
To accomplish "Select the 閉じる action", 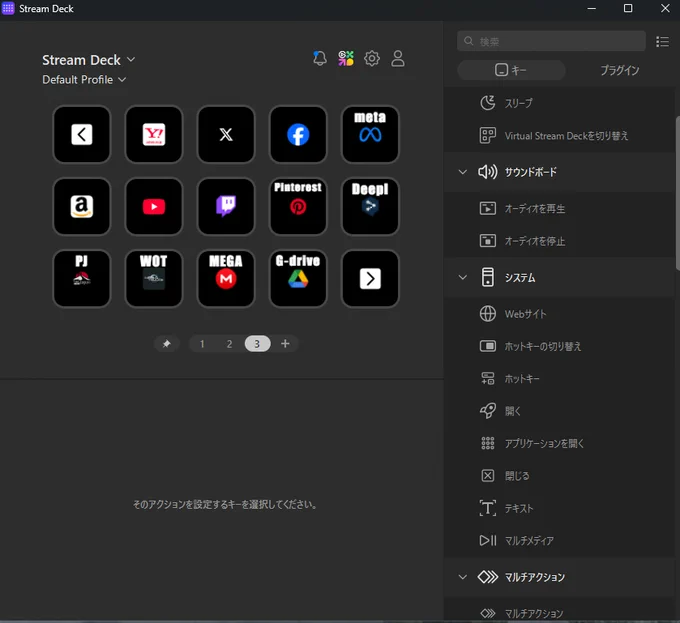I will (559, 476).
